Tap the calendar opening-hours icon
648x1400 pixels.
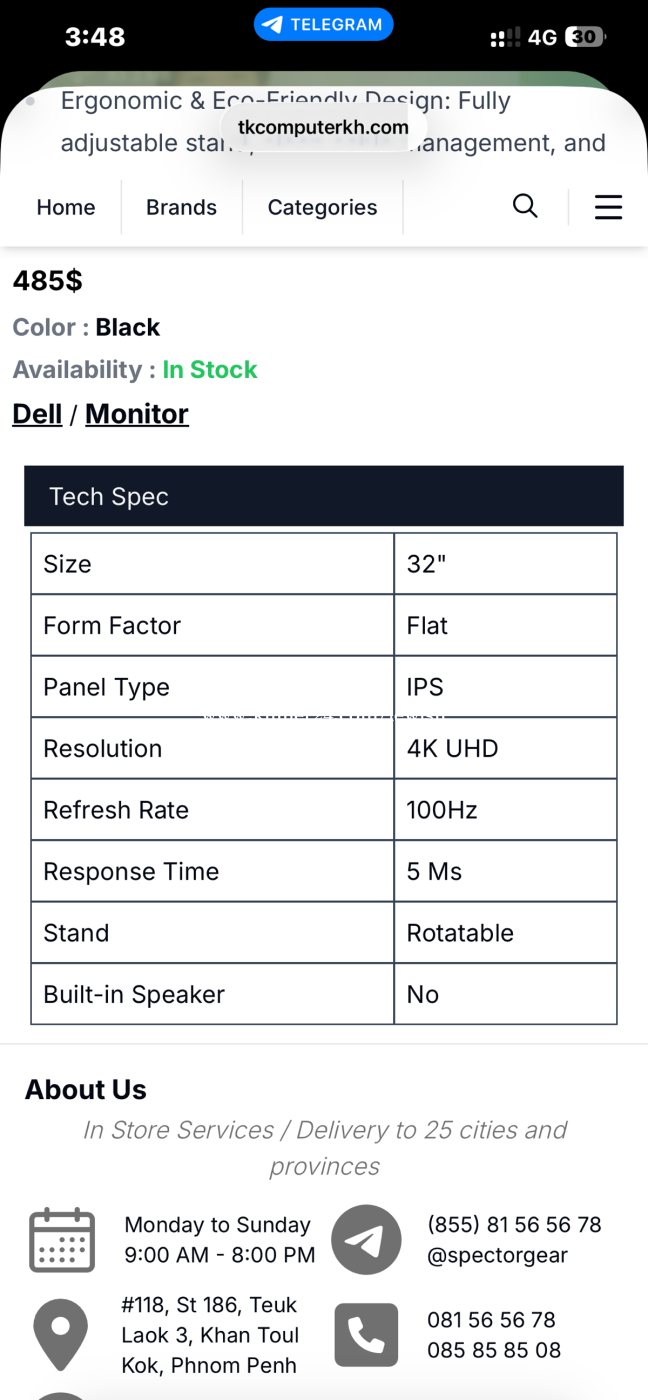pyautogui.click(x=62, y=1240)
